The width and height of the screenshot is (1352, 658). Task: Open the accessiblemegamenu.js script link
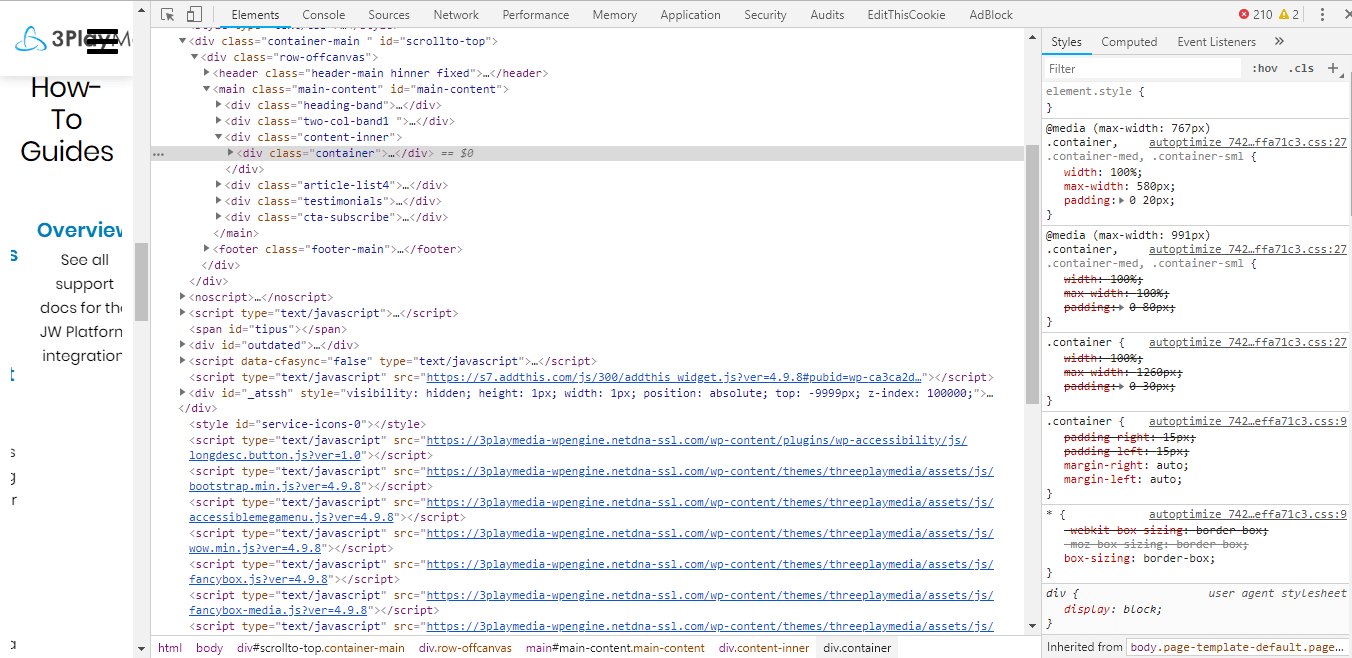click(x=591, y=510)
